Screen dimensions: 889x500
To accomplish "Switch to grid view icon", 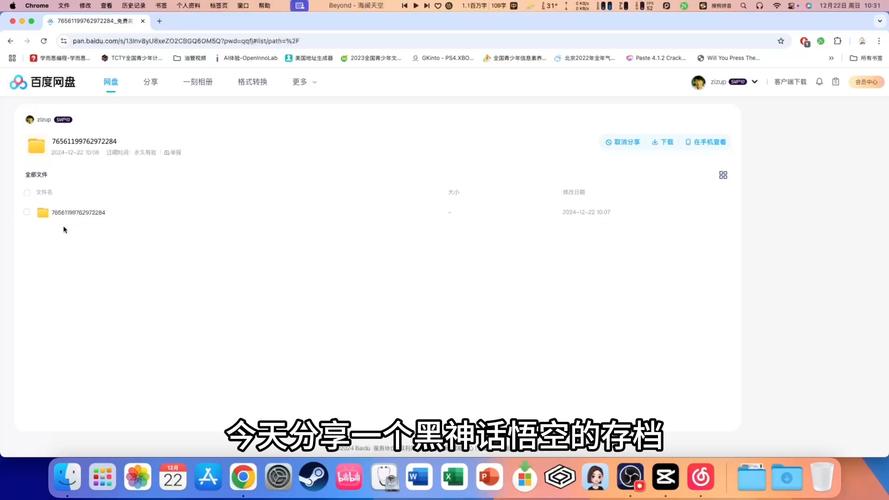I will [x=723, y=175].
